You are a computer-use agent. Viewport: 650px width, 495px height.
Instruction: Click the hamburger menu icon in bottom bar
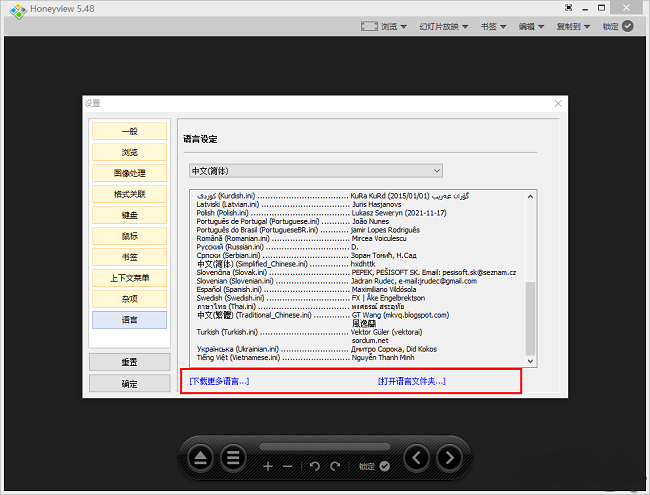233,458
